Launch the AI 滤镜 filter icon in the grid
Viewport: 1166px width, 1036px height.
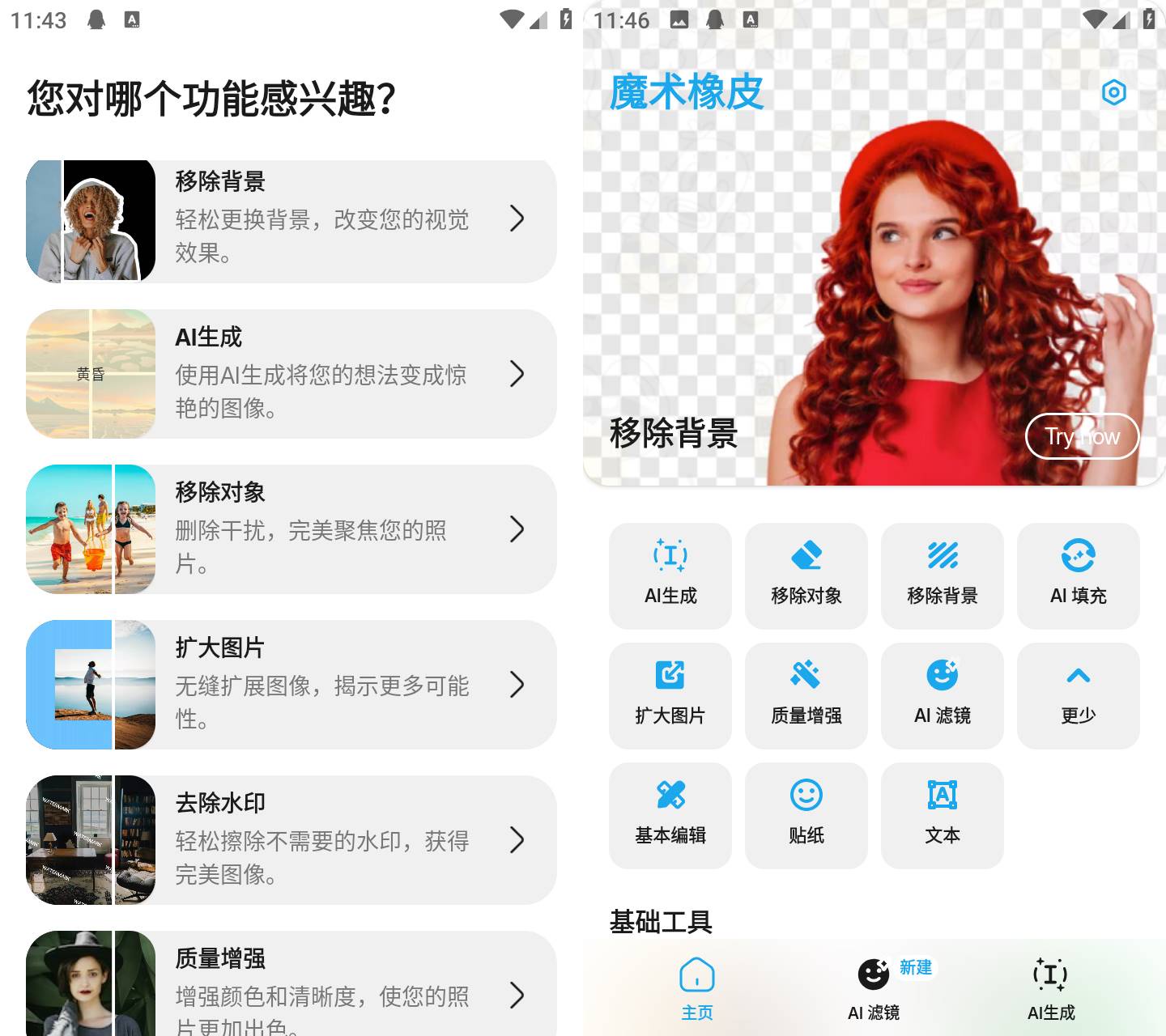coord(943,675)
